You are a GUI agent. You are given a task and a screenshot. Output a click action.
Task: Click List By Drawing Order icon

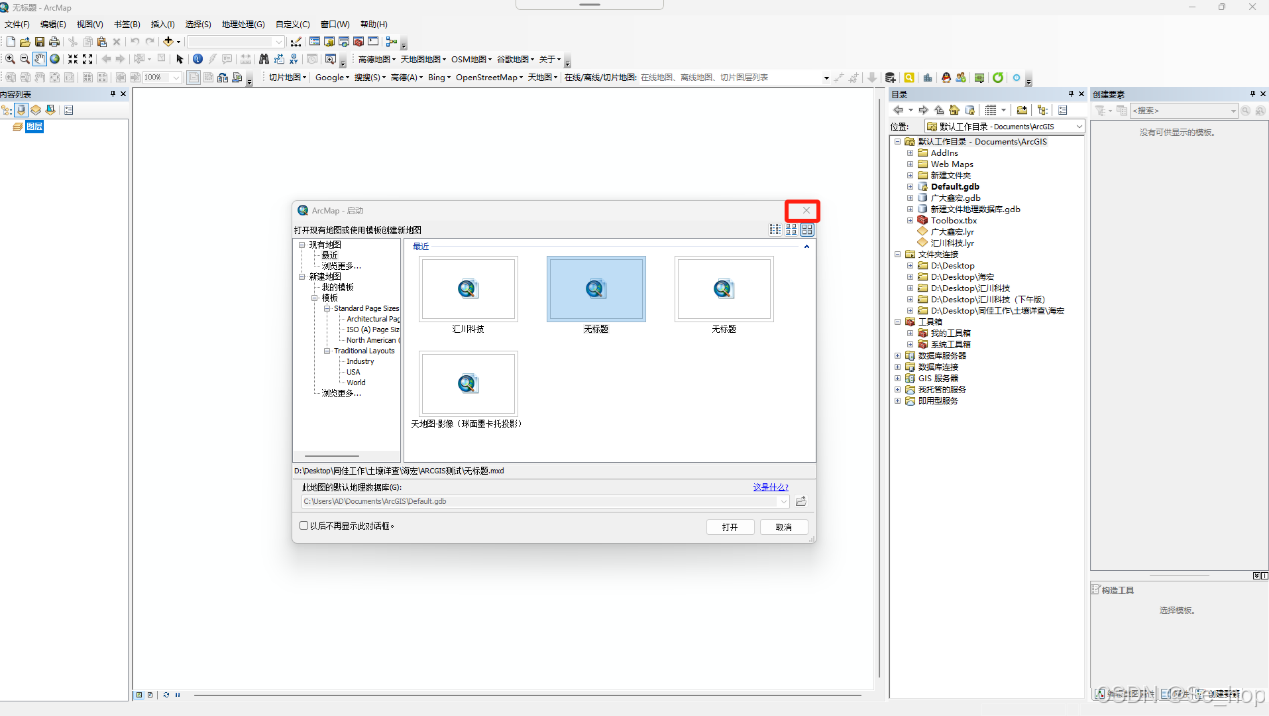7,110
